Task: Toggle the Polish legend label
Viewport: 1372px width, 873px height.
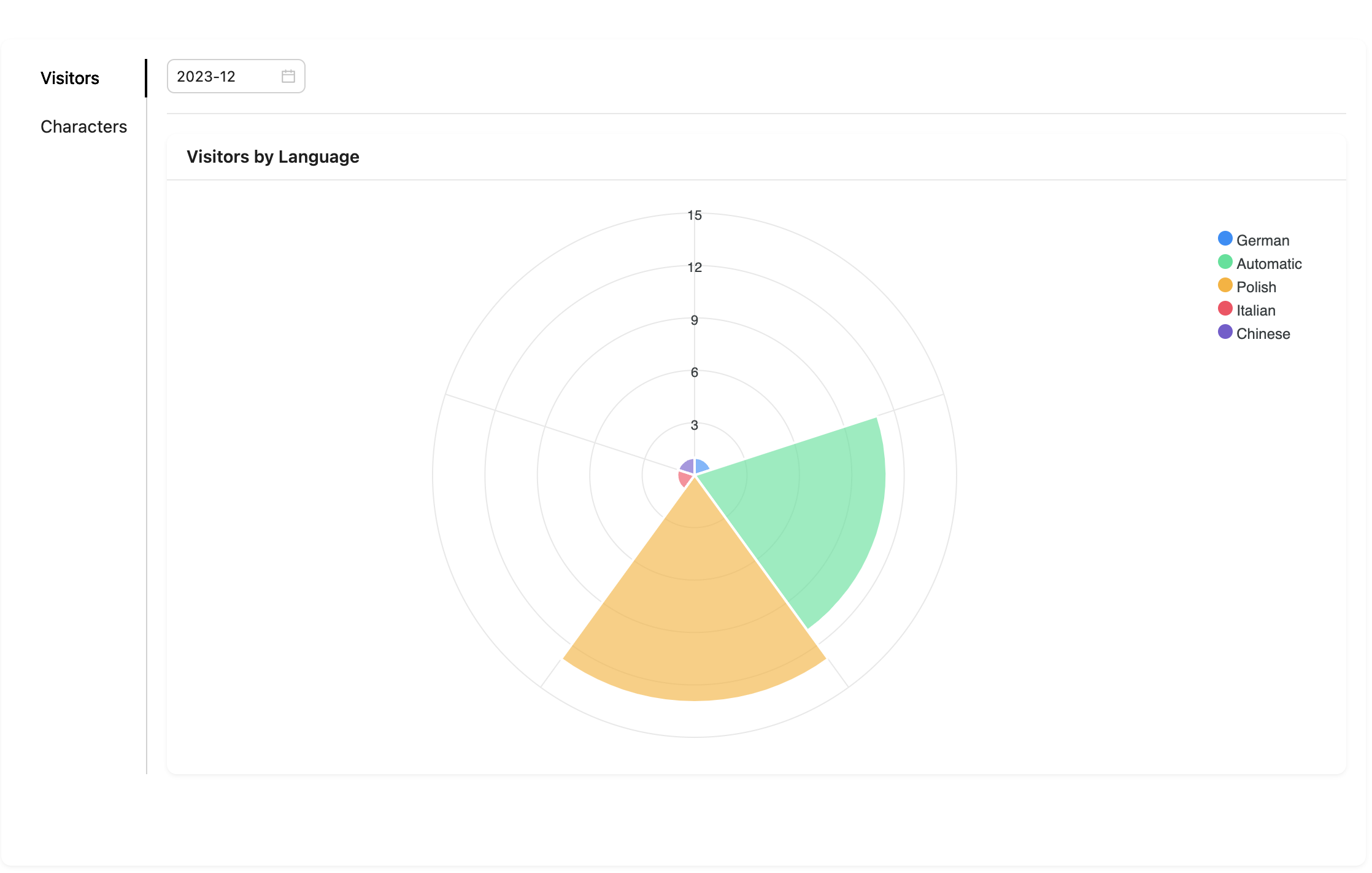Action: (x=1255, y=287)
